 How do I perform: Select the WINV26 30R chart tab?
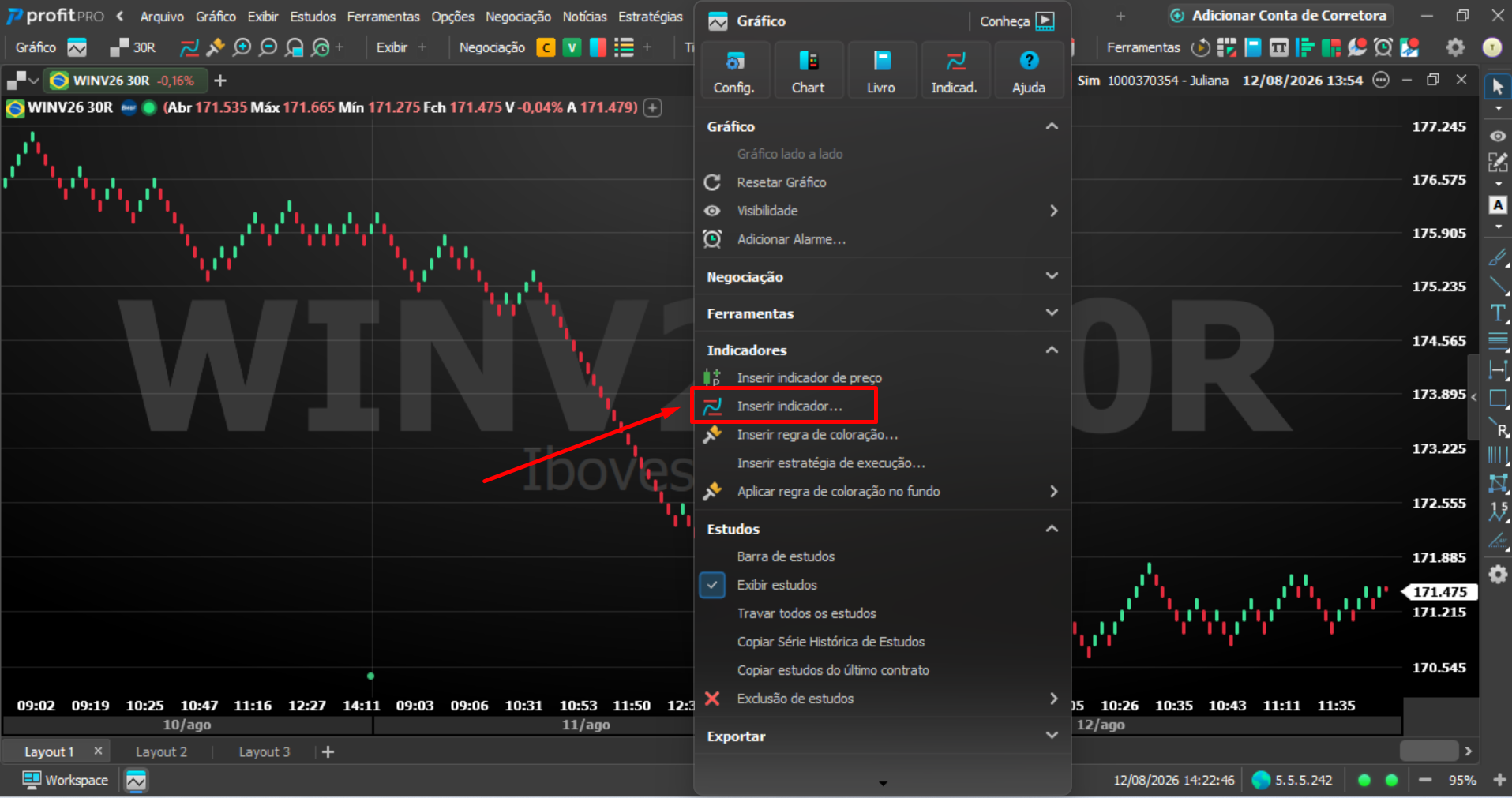point(124,81)
